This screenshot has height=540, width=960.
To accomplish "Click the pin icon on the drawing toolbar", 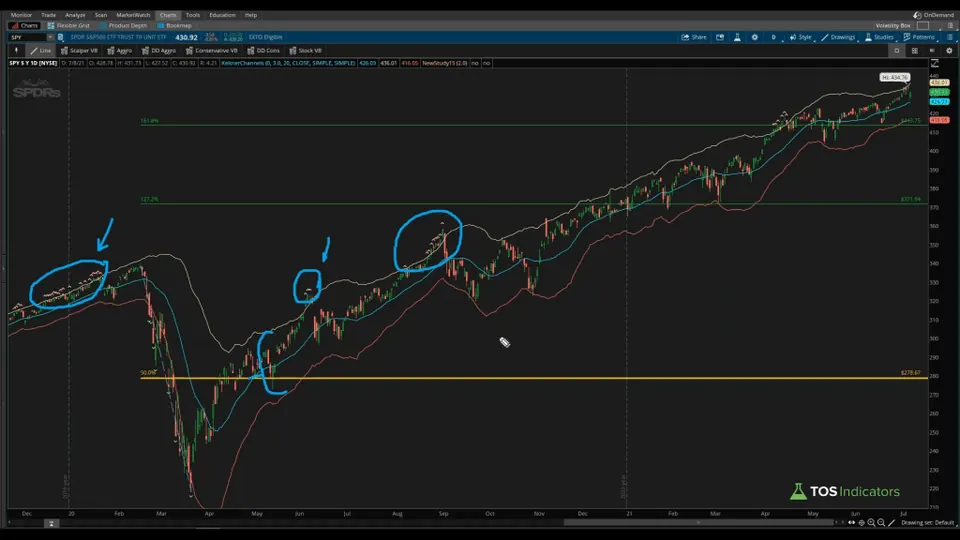I will click(17, 51).
